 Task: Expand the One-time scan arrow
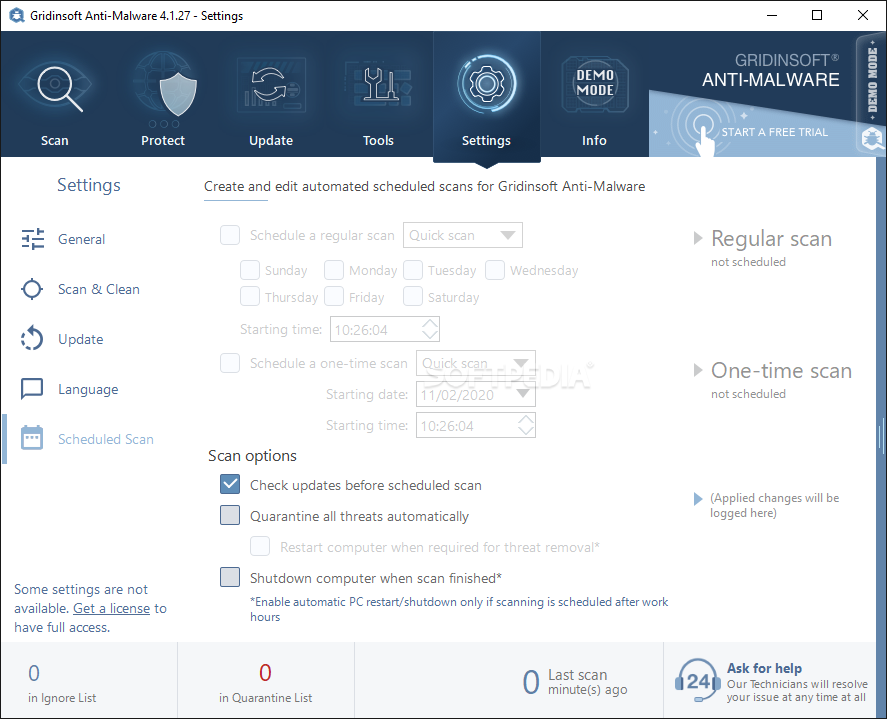[698, 370]
